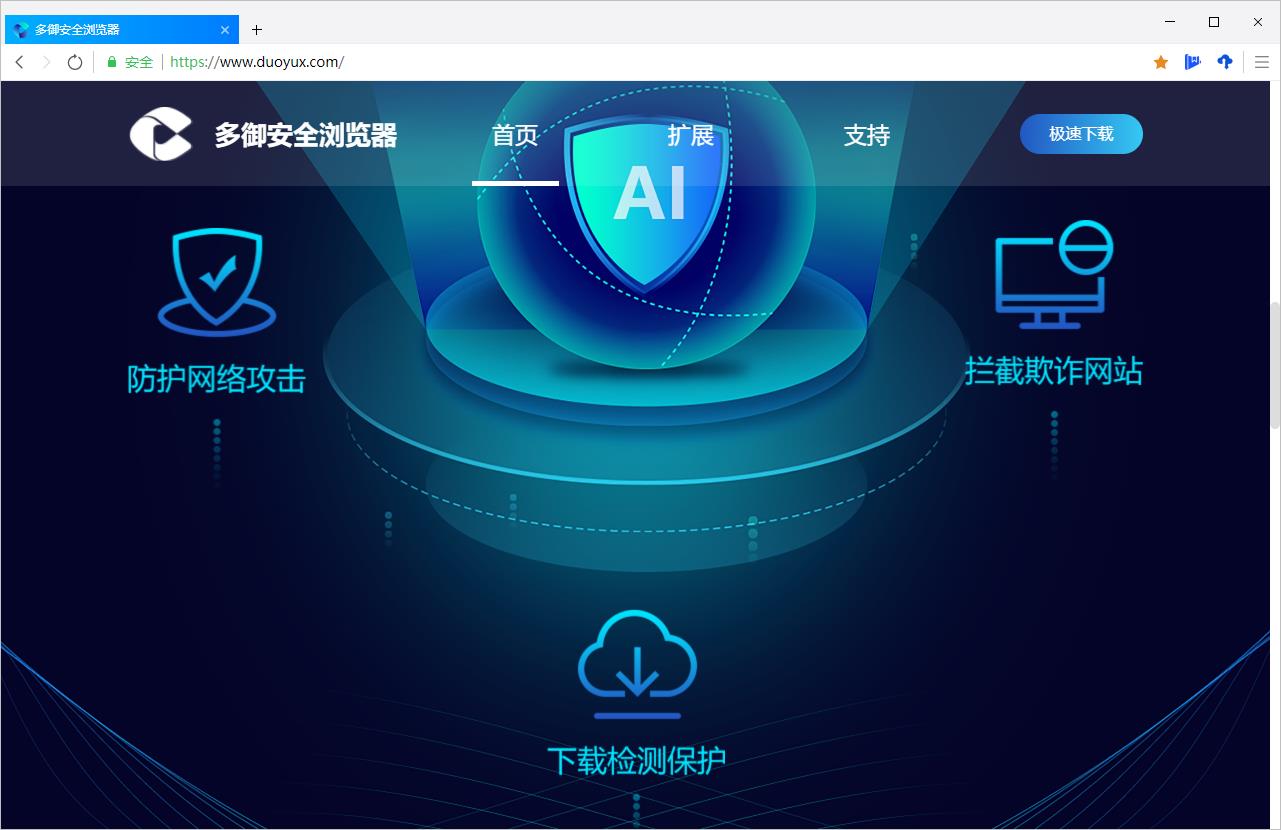Bookmark this page using the star icon
Viewport: 1281px width, 830px height.
(x=1160, y=61)
